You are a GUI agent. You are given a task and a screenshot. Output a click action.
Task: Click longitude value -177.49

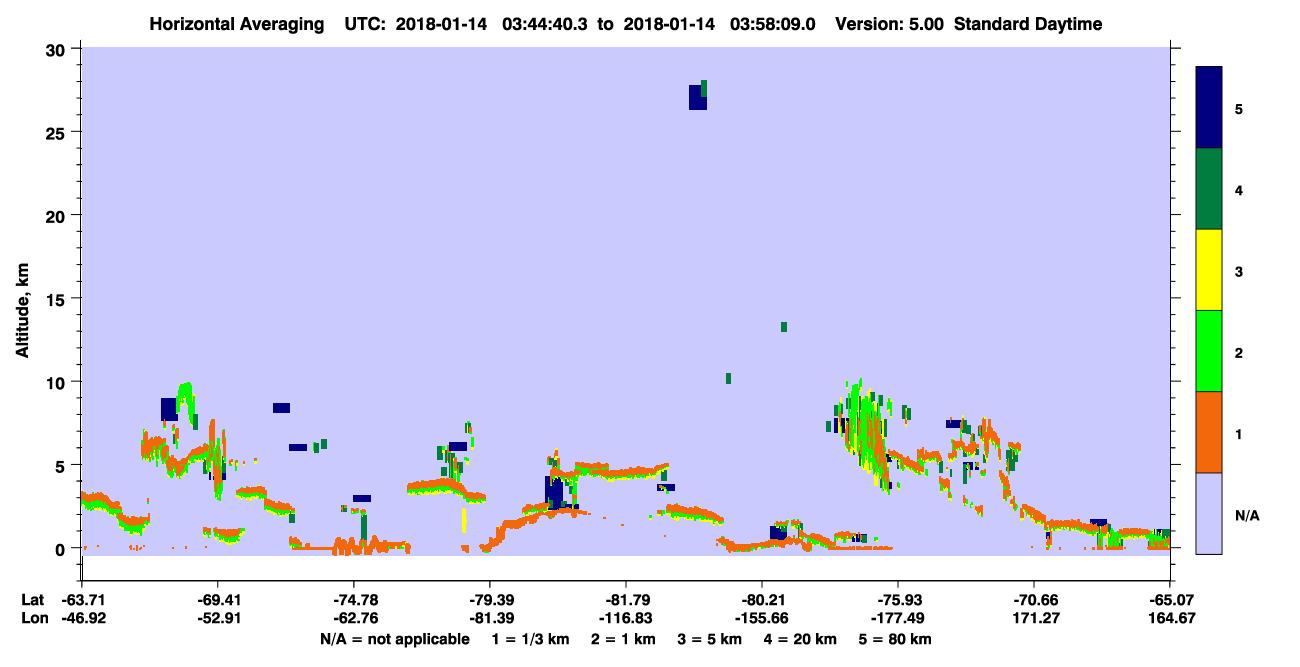898,618
